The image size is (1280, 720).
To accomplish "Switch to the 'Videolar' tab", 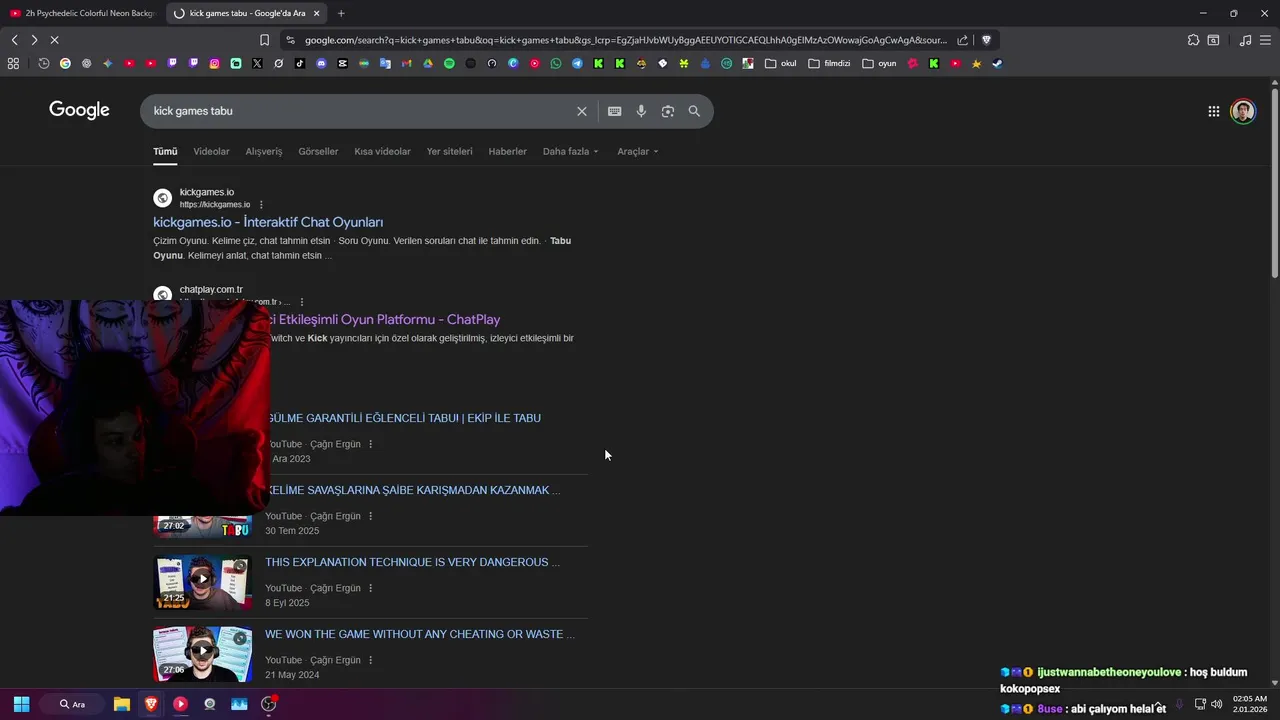I will point(211,152).
